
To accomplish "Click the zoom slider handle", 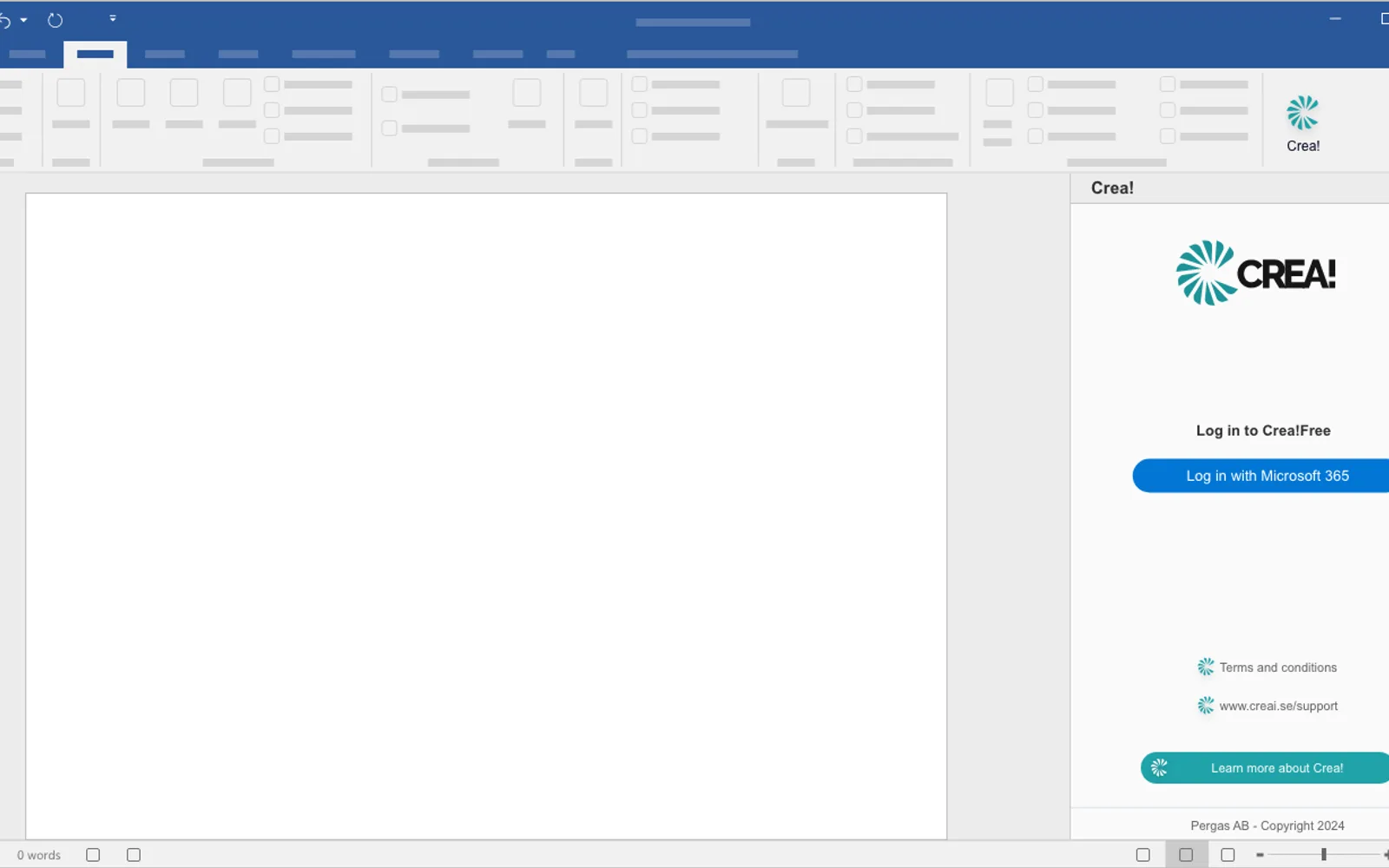I will point(1324,855).
